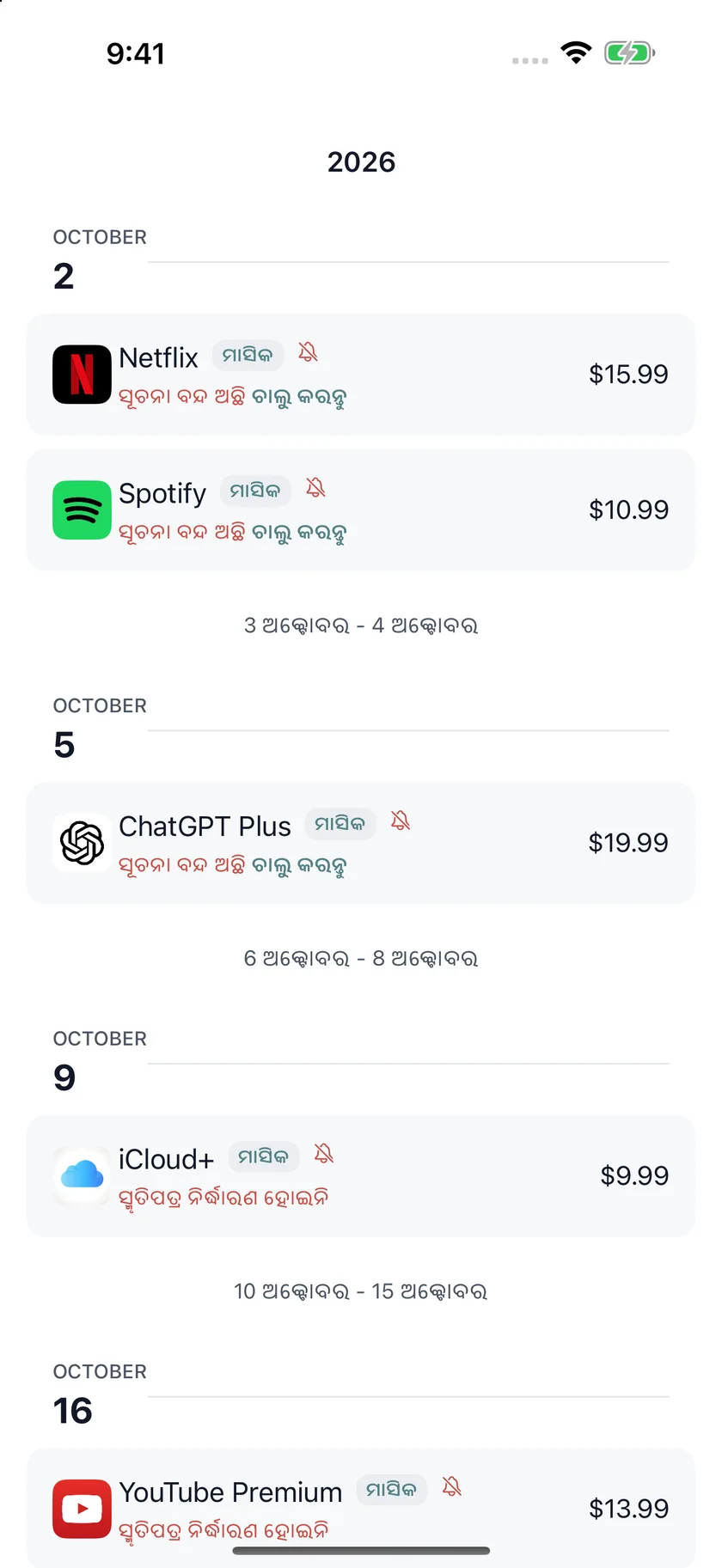The width and height of the screenshot is (722, 1568).
Task: Toggle the muted bell next to Netflix
Action: click(308, 352)
